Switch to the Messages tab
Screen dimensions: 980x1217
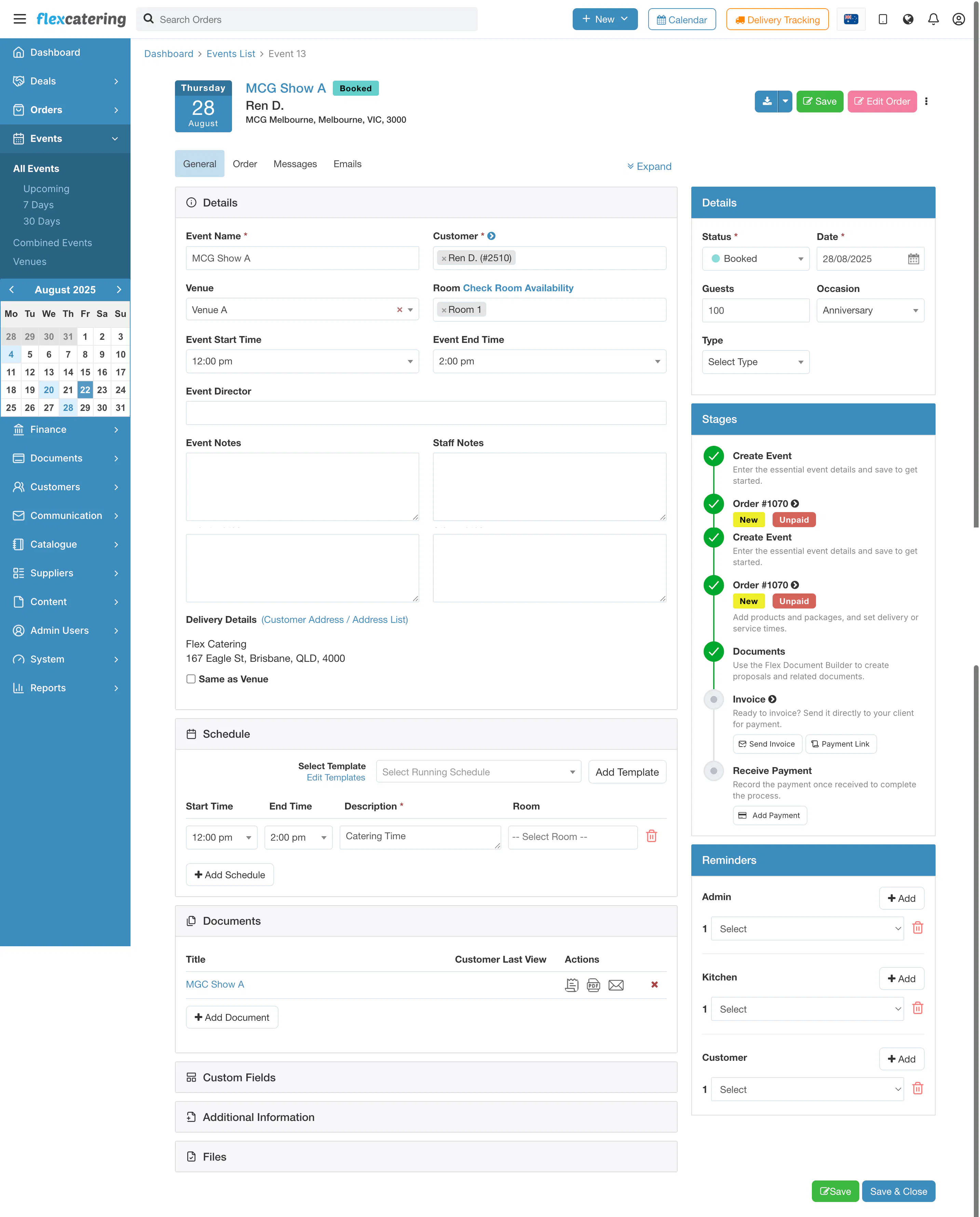(295, 164)
